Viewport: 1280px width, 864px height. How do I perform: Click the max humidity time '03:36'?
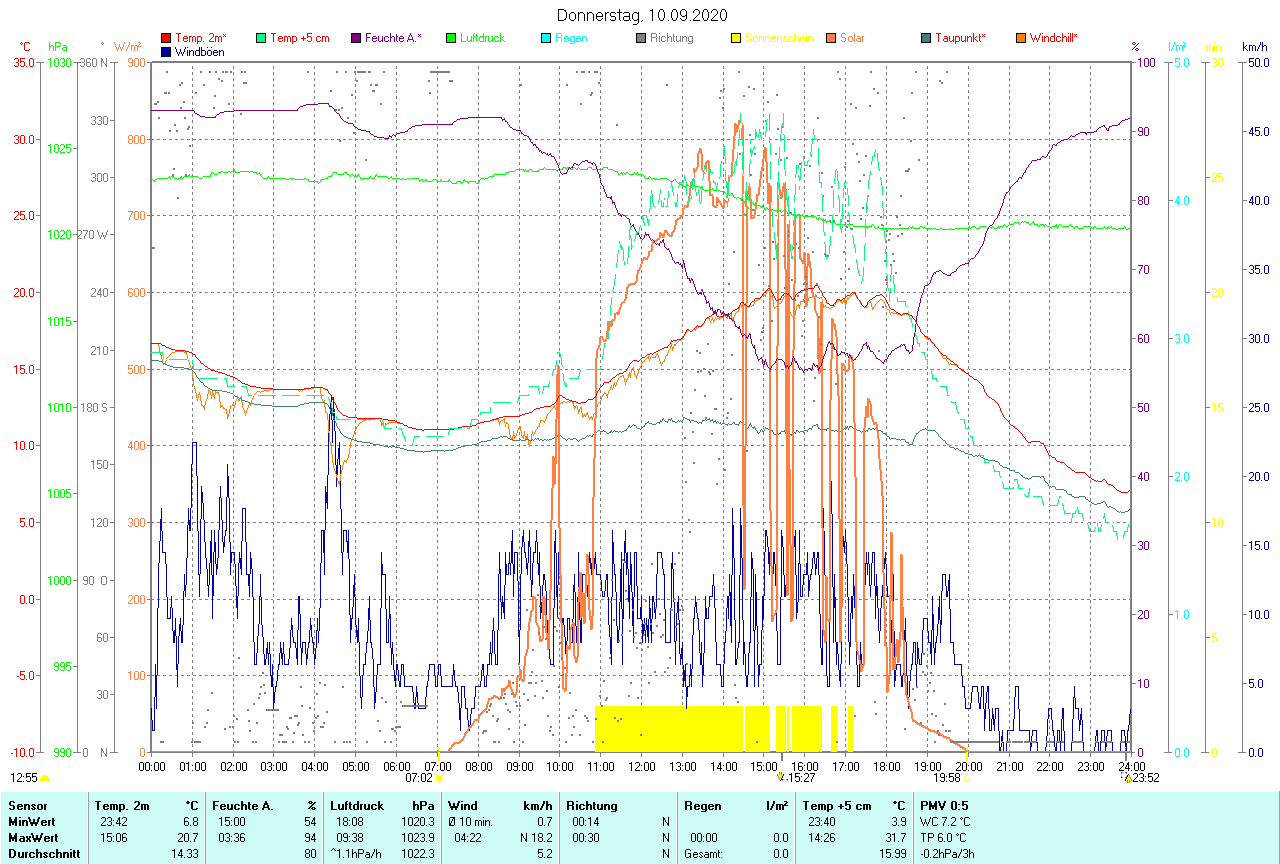coord(232,837)
